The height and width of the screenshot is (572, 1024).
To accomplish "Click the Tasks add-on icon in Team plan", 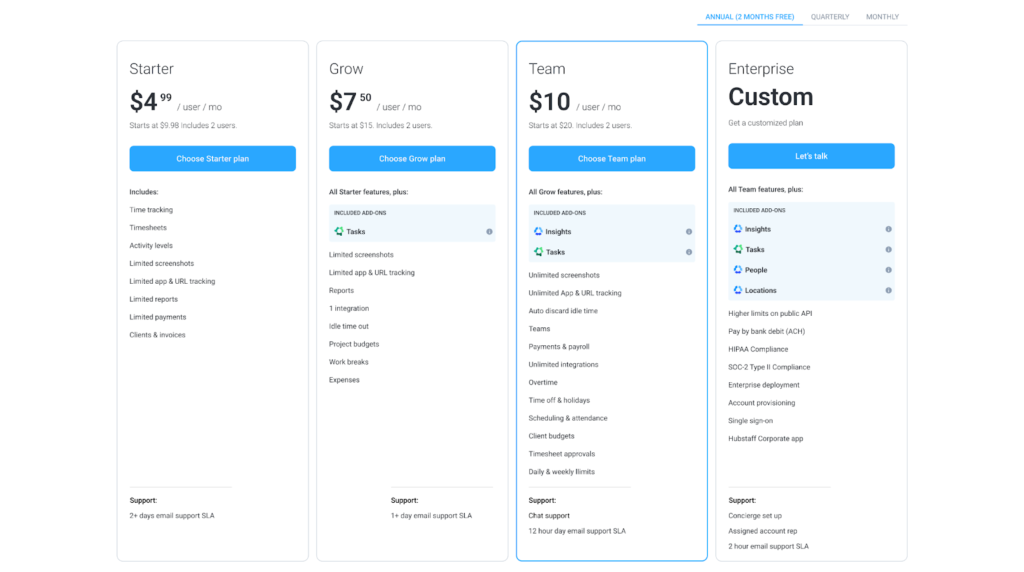I will (538, 252).
